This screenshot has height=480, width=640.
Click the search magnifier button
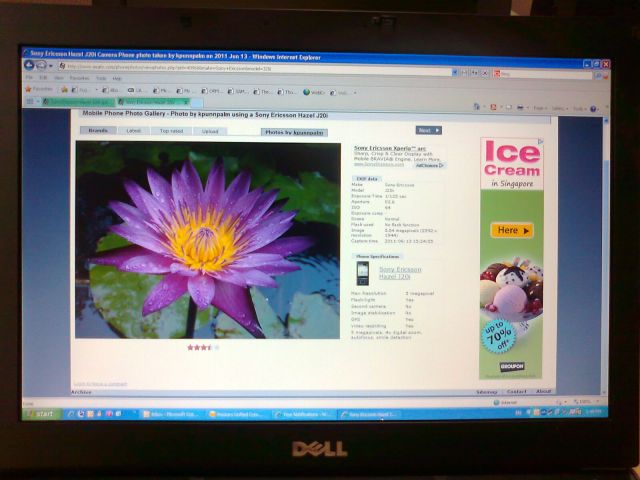coord(598,76)
